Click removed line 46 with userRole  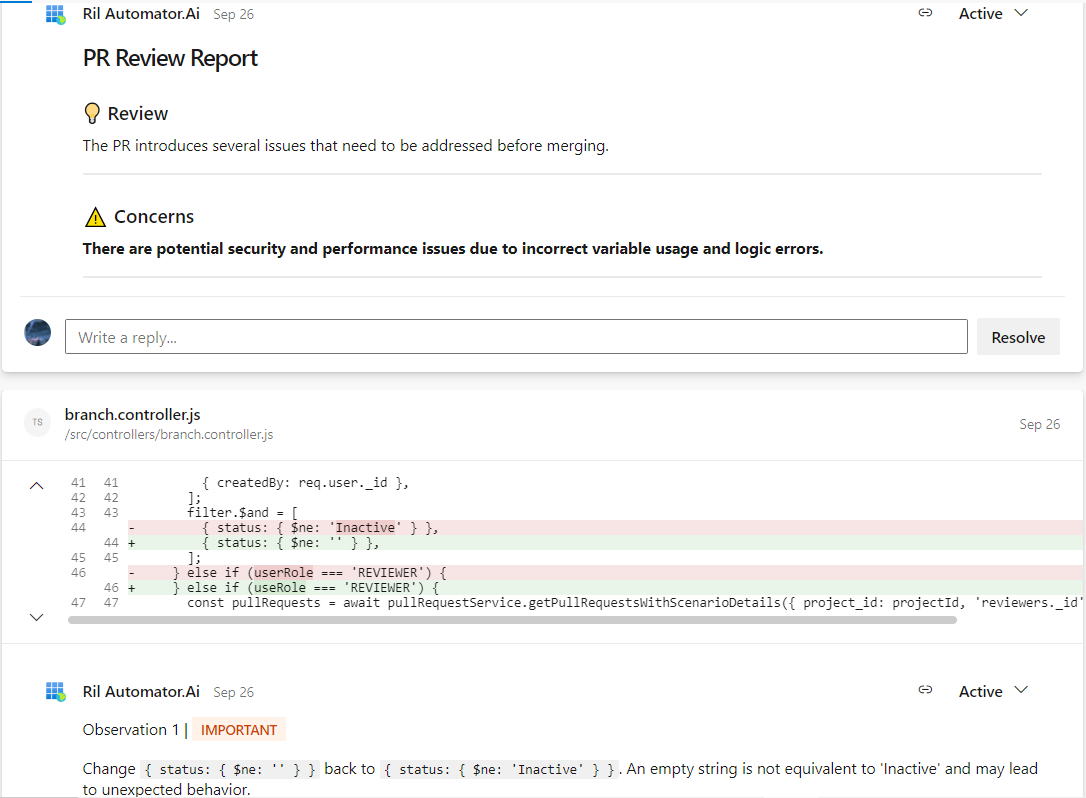[x=605, y=573]
